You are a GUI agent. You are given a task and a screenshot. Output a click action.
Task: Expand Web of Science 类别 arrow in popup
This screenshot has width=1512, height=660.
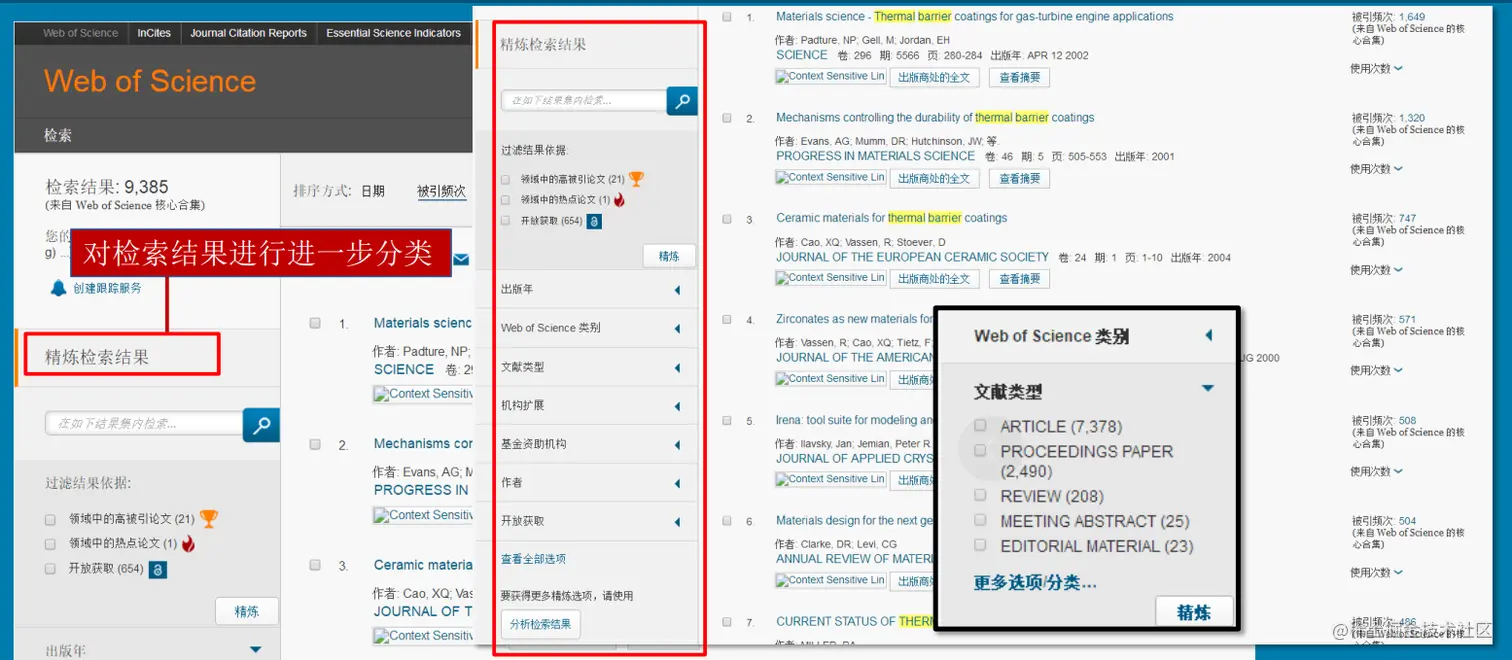coord(1208,335)
